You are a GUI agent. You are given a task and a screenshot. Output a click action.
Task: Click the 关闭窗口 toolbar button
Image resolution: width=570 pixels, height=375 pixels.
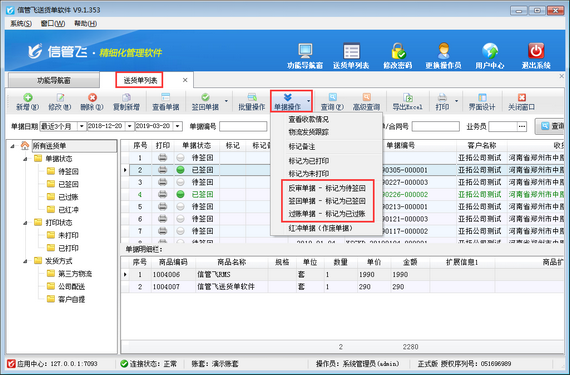coord(522,102)
